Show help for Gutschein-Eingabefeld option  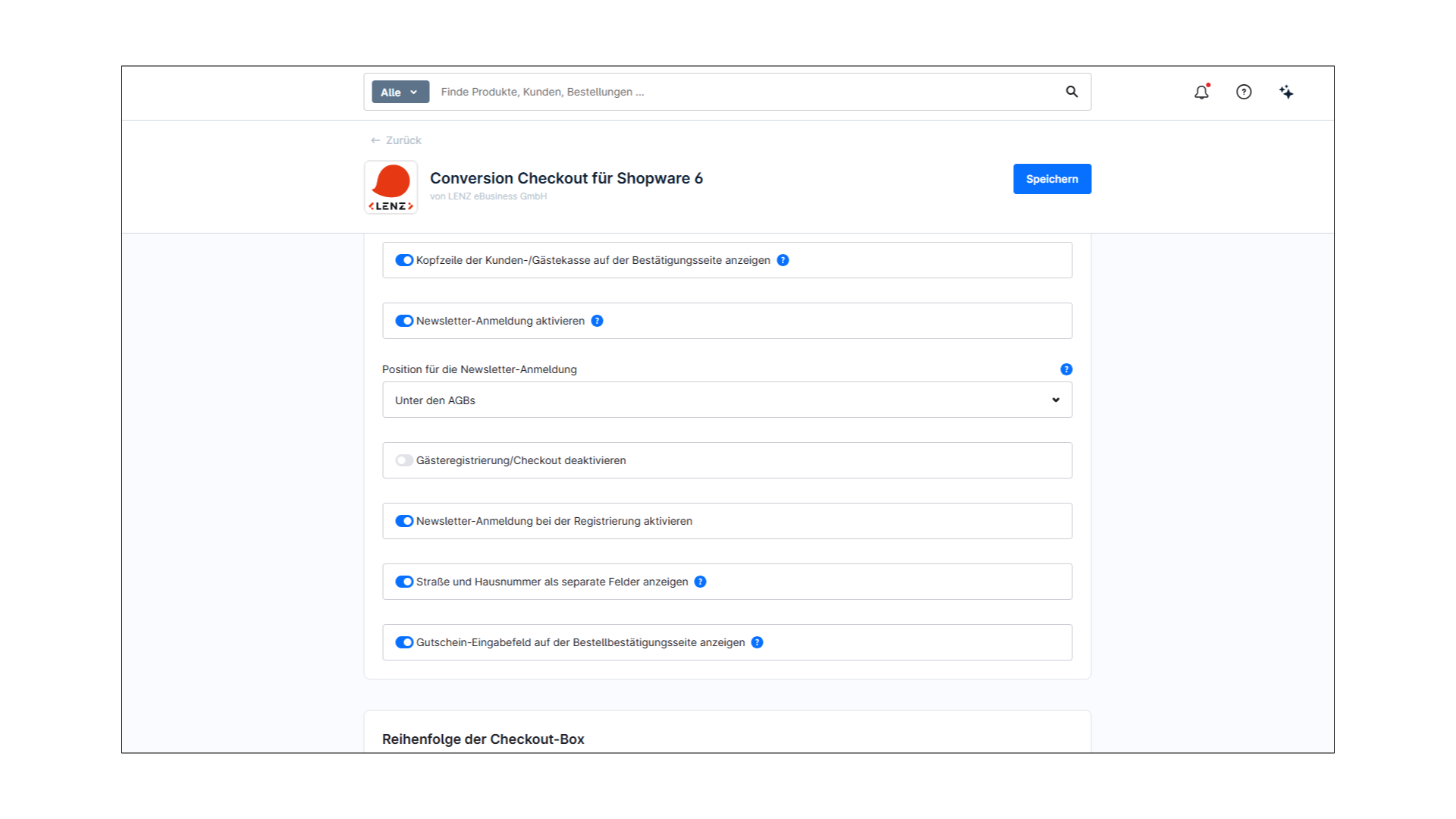[x=756, y=642]
